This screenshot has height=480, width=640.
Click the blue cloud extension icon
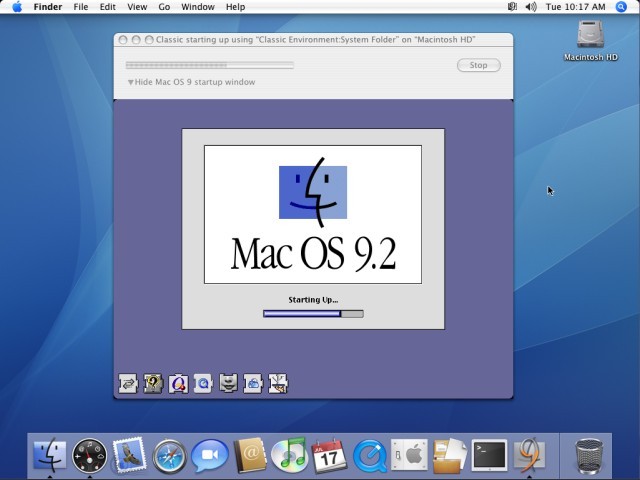click(x=253, y=384)
